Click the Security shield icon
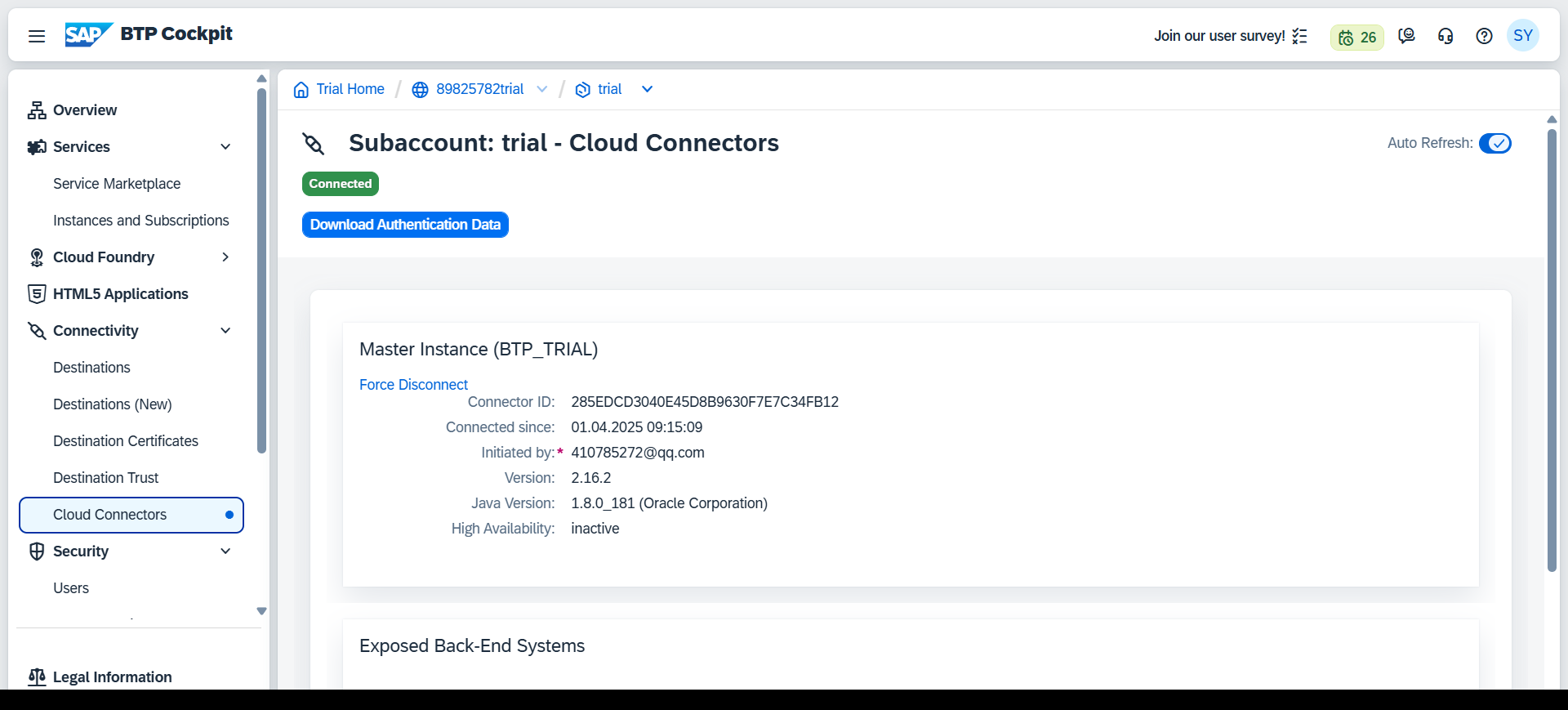The width and height of the screenshot is (1568, 710). (37, 551)
